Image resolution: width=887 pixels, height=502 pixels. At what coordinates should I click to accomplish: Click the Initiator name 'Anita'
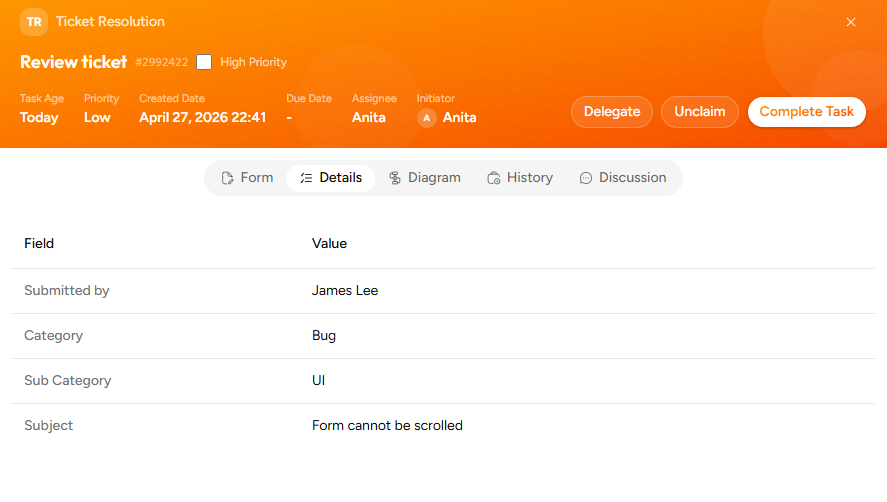click(459, 118)
